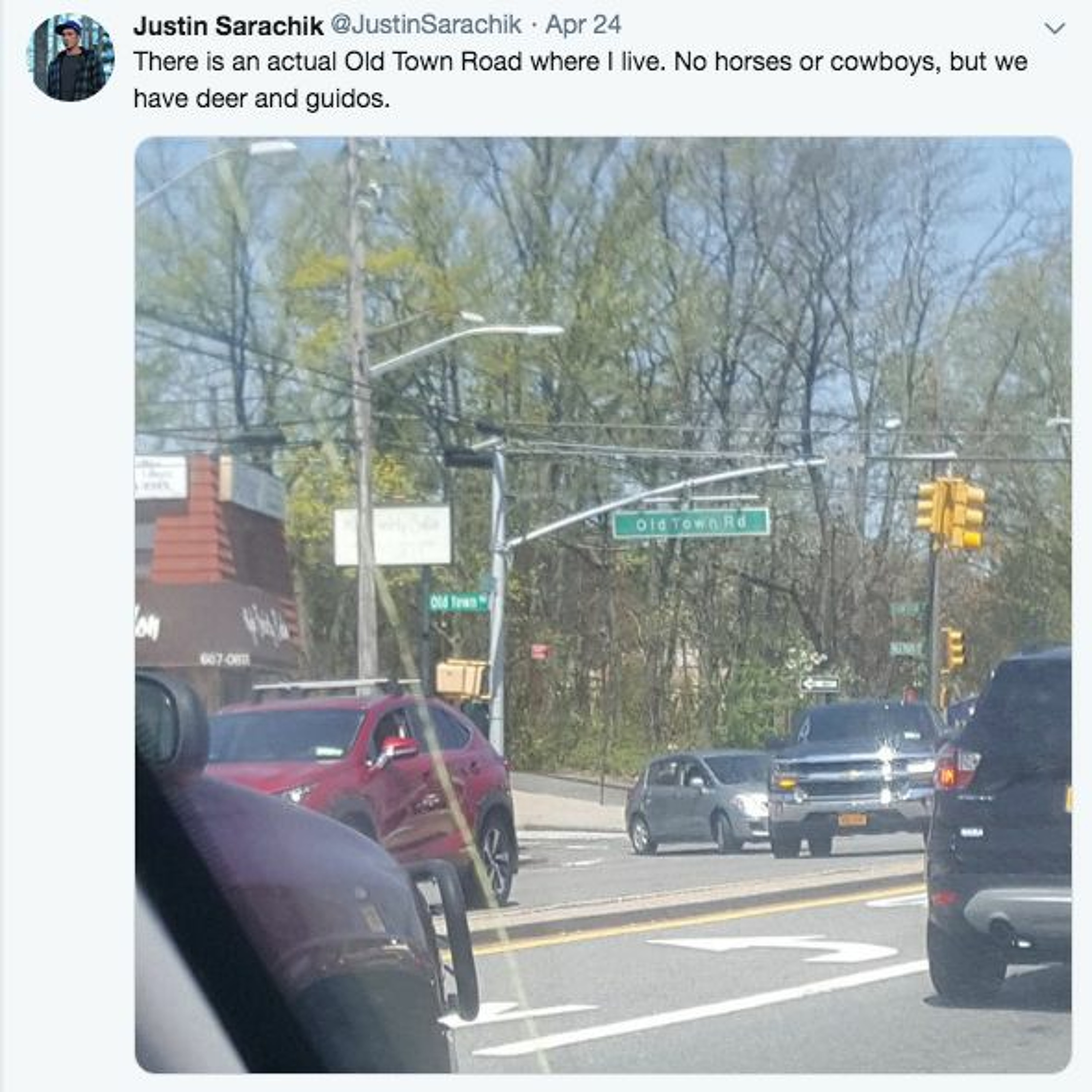Image resolution: width=1092 pixels, height=1092 pixels.
Task: Click the brown store awning in photo
Action: [218, 625]
